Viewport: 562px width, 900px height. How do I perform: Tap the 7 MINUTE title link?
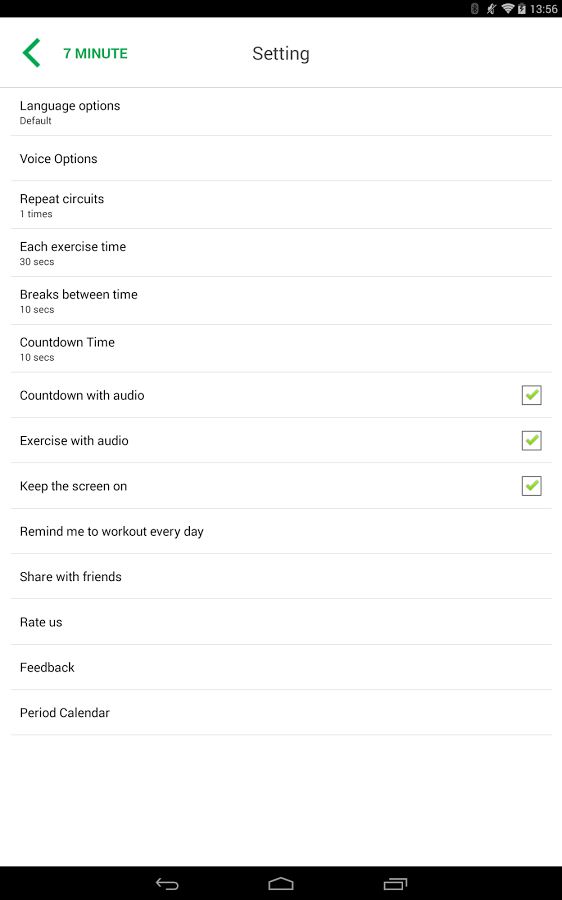coord(95,53)
